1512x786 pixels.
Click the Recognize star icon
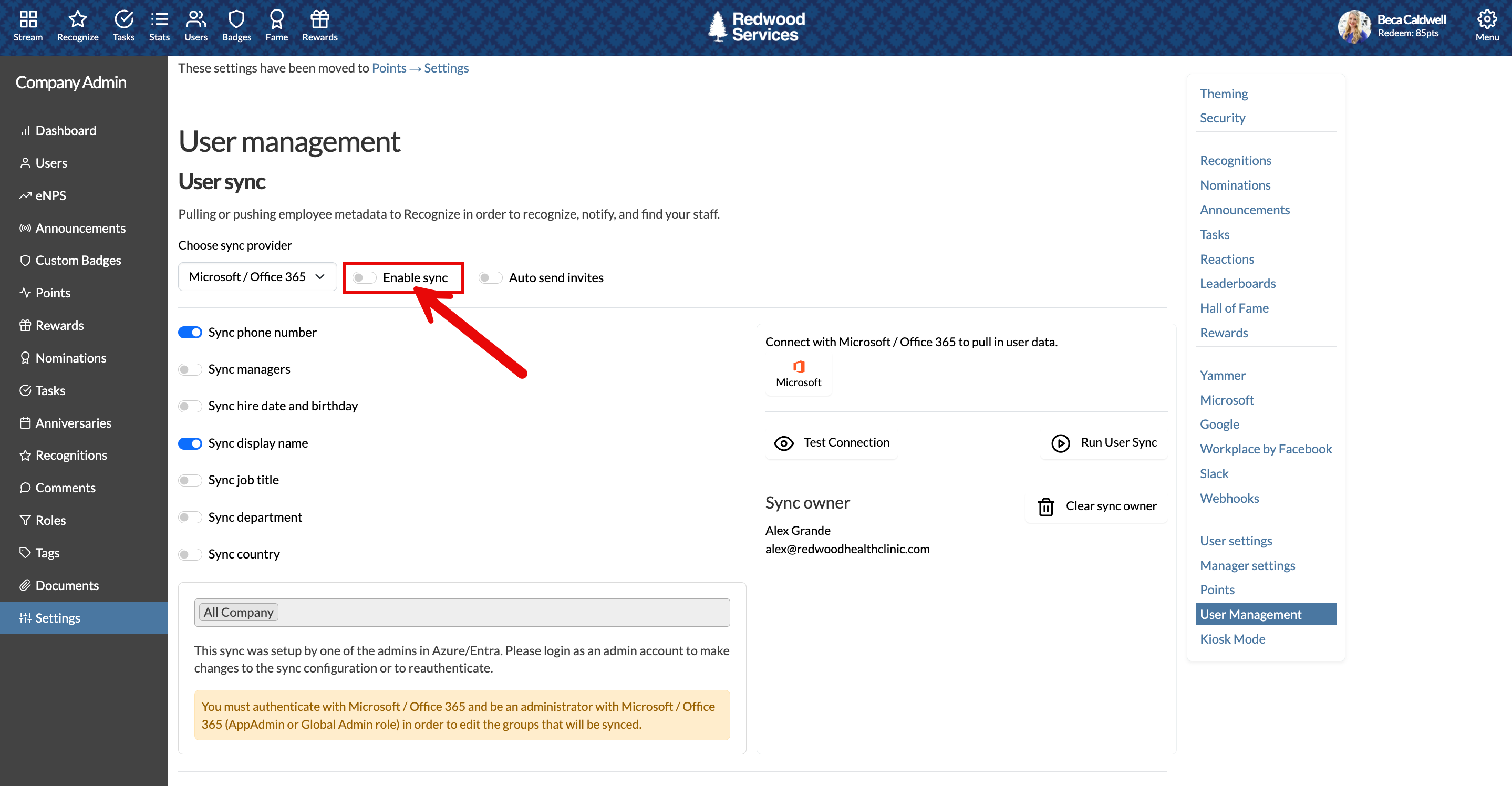[77, 19]
